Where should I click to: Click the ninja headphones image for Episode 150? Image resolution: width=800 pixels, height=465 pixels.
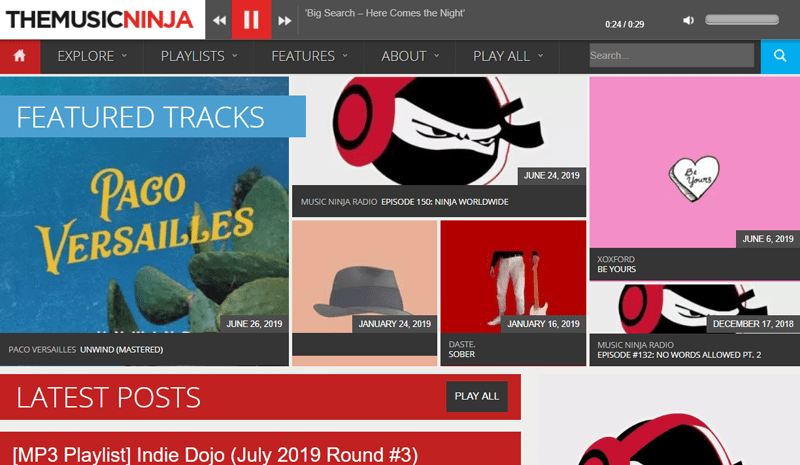point(439,131)
